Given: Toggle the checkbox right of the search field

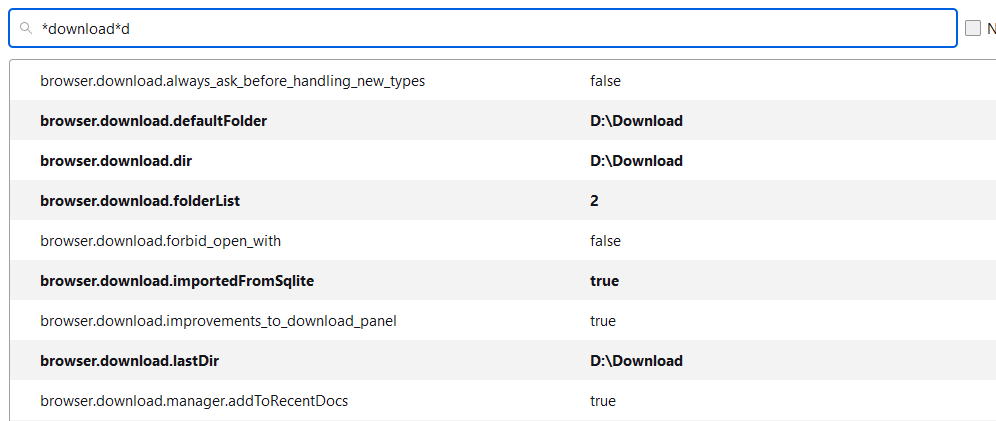Looking at the screenshot, I should point(973,28).
